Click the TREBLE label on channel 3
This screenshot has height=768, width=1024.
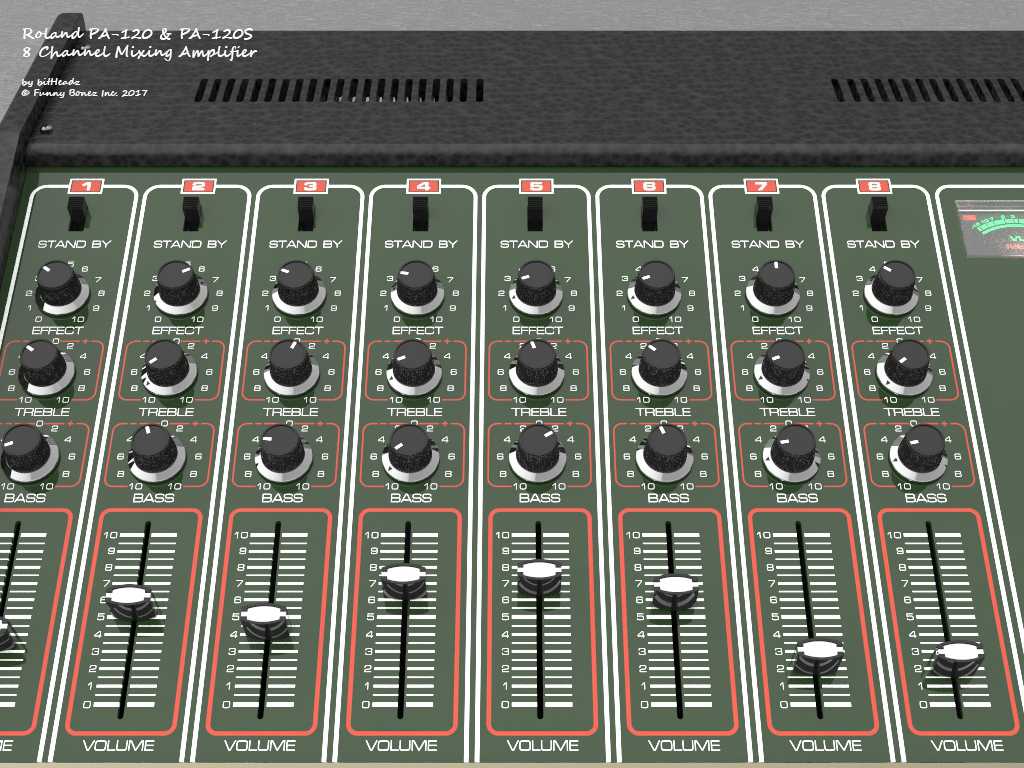point(291,412)
